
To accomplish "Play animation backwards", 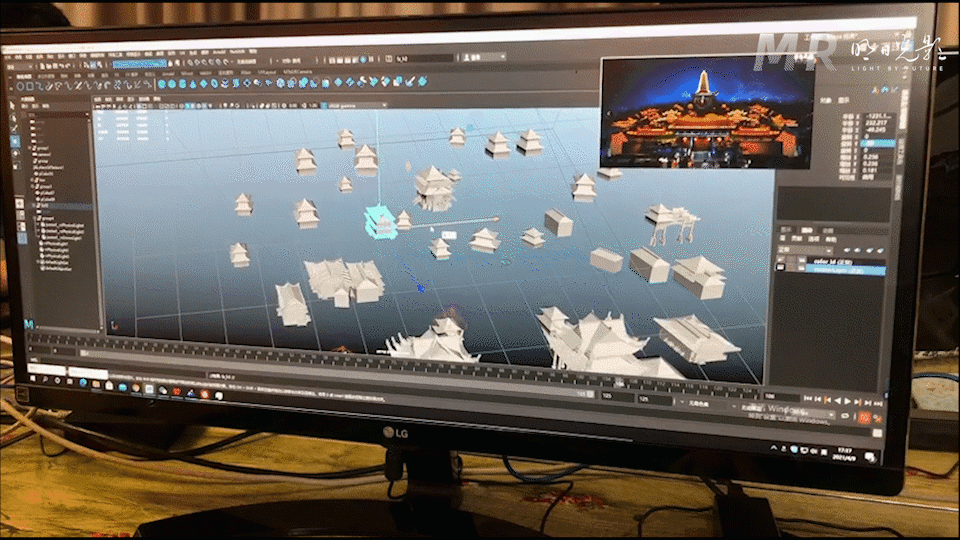I will coord(838,401).
